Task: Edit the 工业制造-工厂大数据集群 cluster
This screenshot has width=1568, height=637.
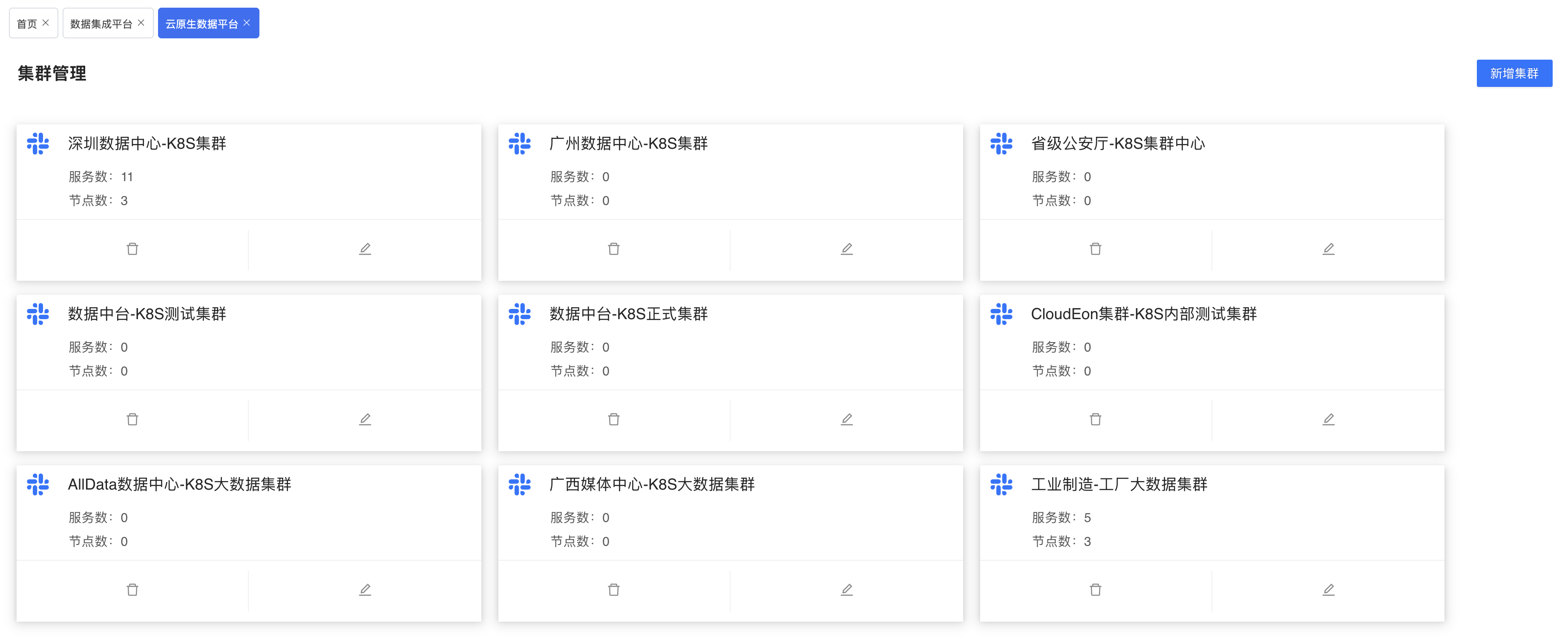Action: [1328, 590]
